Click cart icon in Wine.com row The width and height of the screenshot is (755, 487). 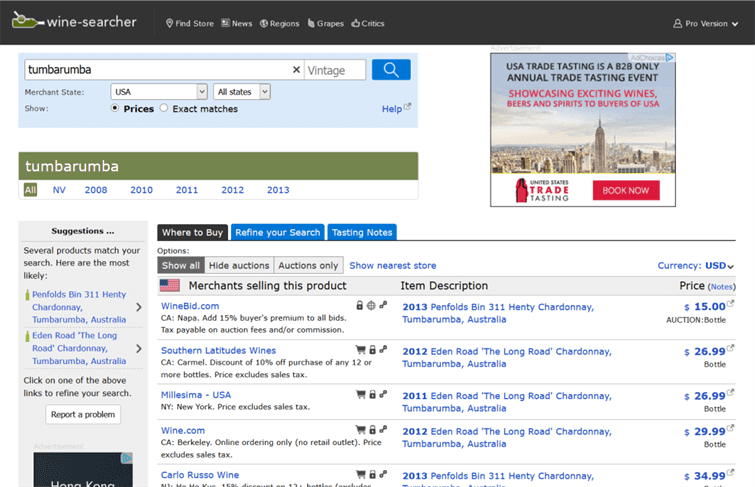[x=360, y=429]
